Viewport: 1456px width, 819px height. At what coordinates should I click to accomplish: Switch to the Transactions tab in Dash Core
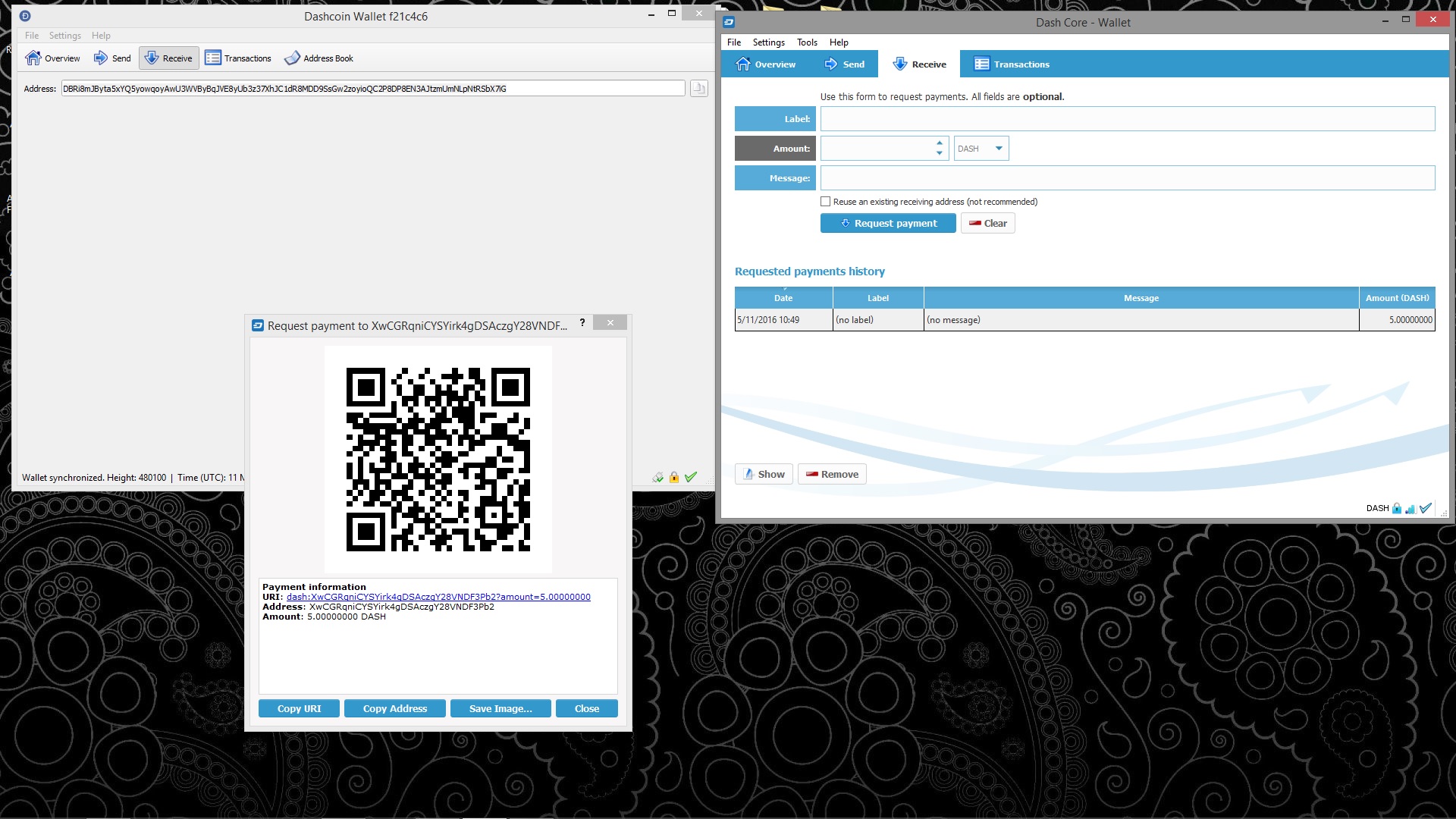coord(1012,64)
